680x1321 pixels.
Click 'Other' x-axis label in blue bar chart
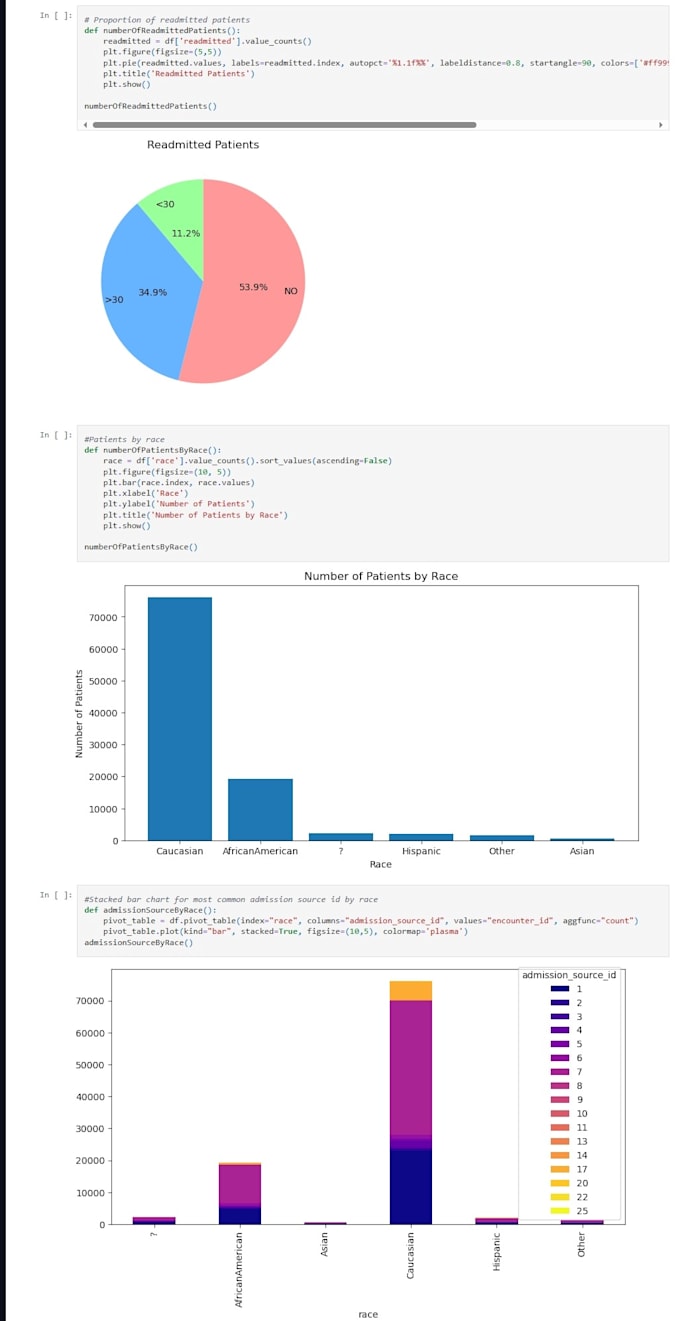pyautogui.click(x=502, y=851)
